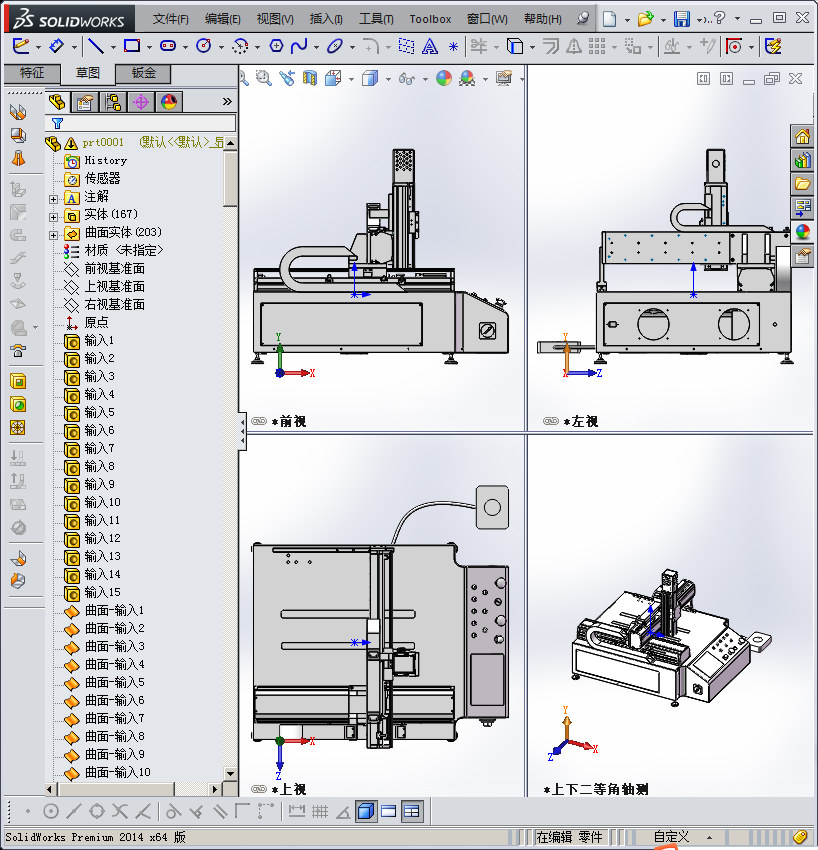Open the Rectangle tool dropdown arrow
Screen dimensions: 818x850
point(149,48)
